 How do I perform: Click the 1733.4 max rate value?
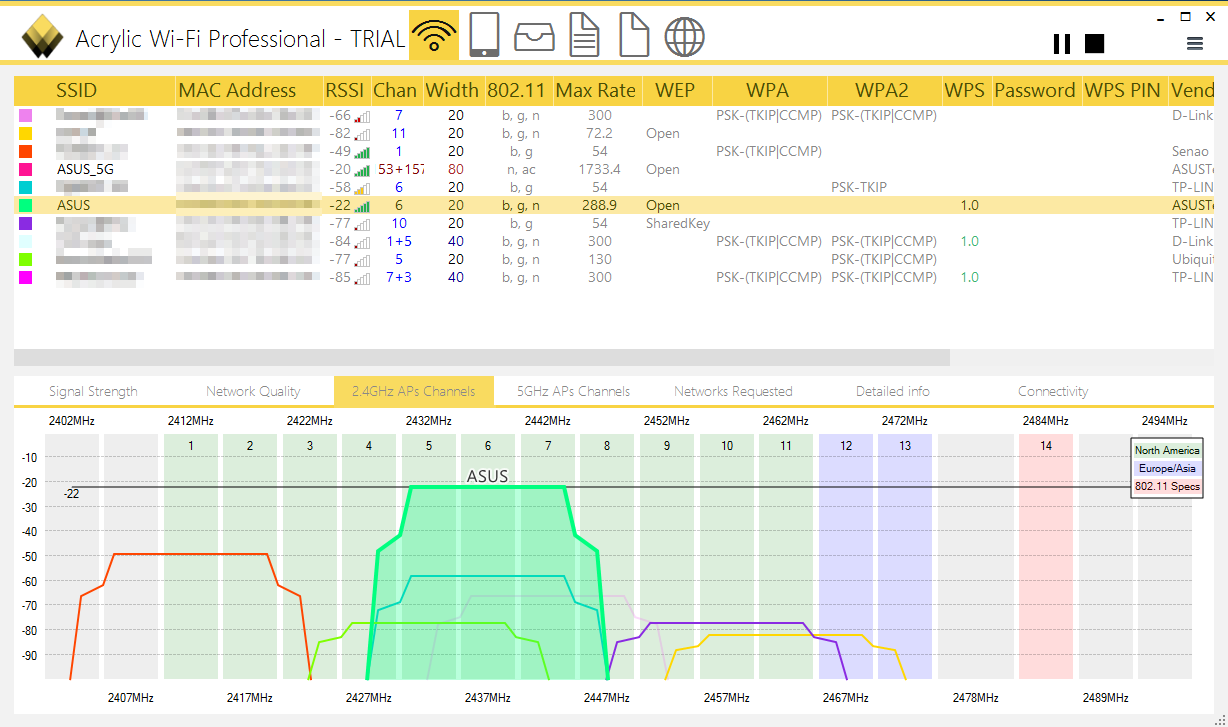599,169
